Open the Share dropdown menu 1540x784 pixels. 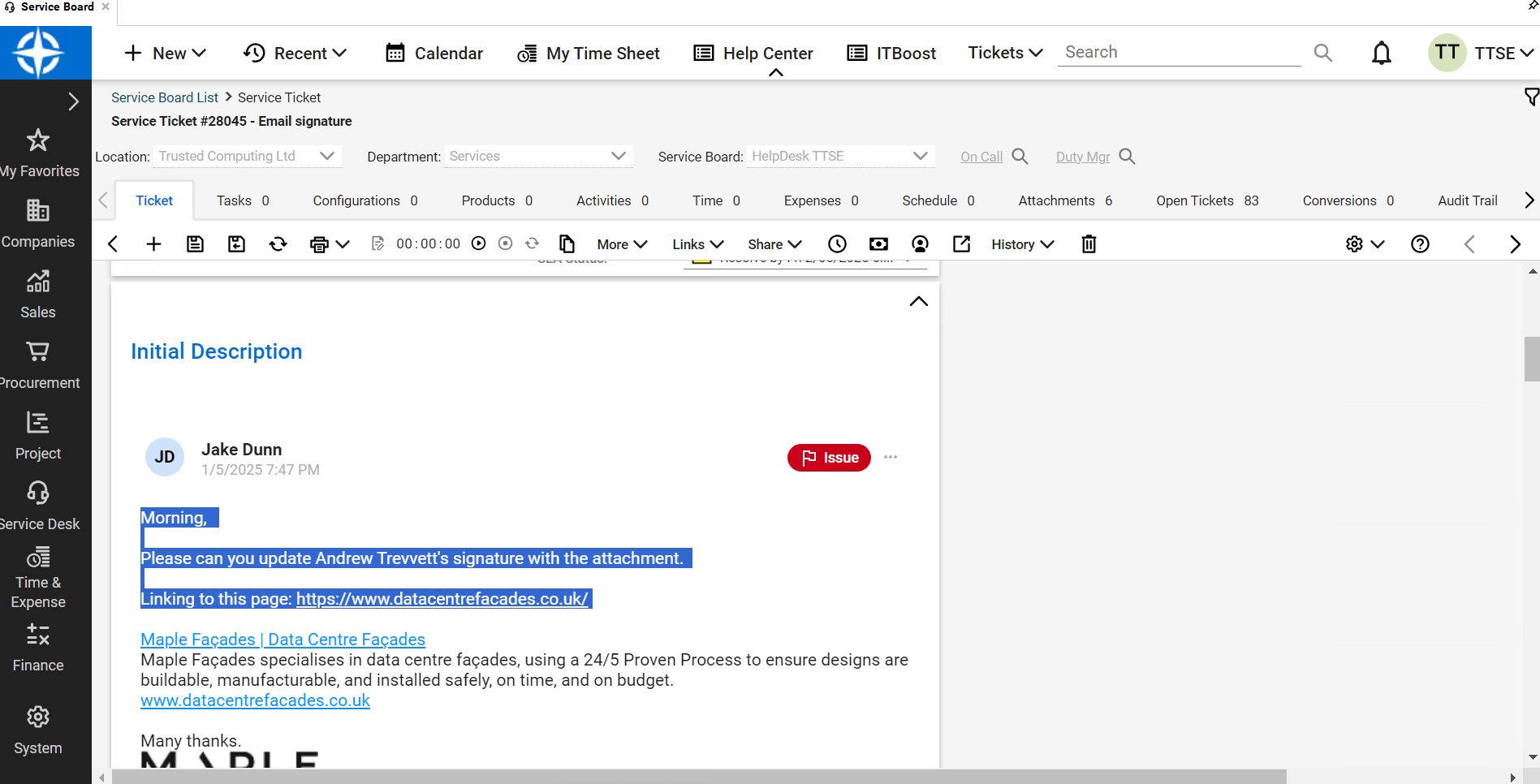[774, 244]
